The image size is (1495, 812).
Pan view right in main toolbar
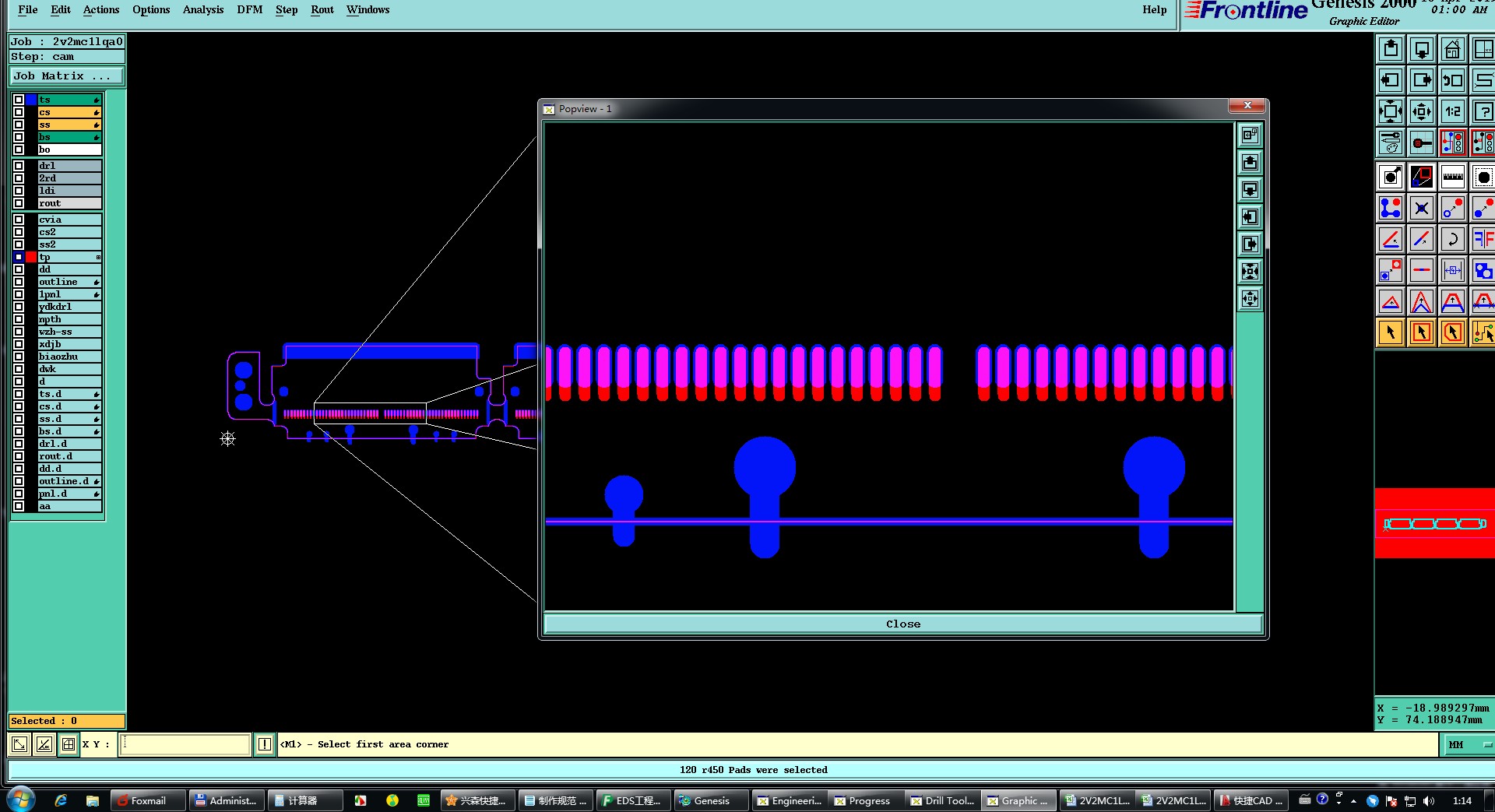tap(1422, 80)
